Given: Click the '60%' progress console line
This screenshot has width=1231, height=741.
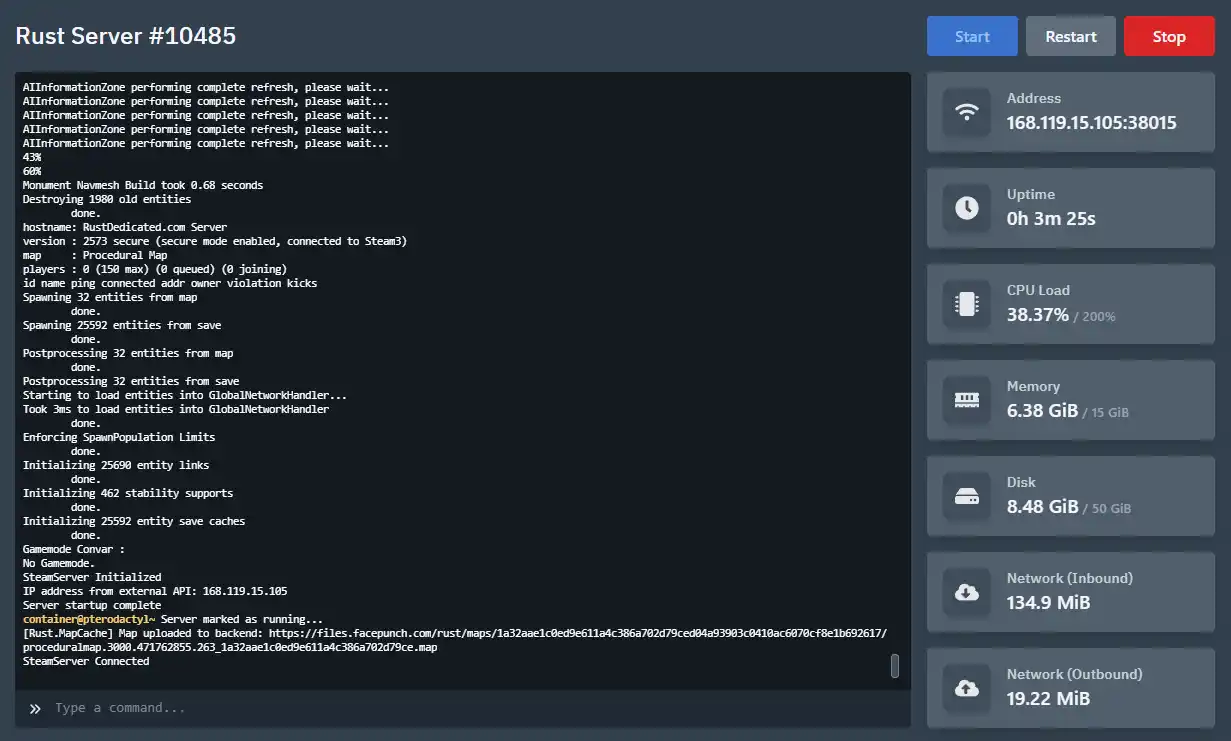Looking at the screenshot, I should [32, 171].
